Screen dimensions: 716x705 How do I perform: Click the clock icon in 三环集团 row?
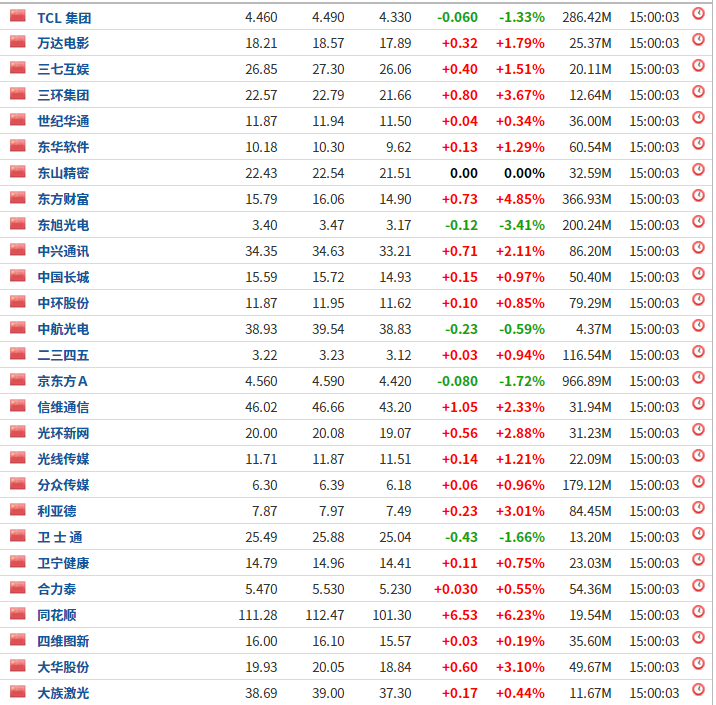point(698,92)
